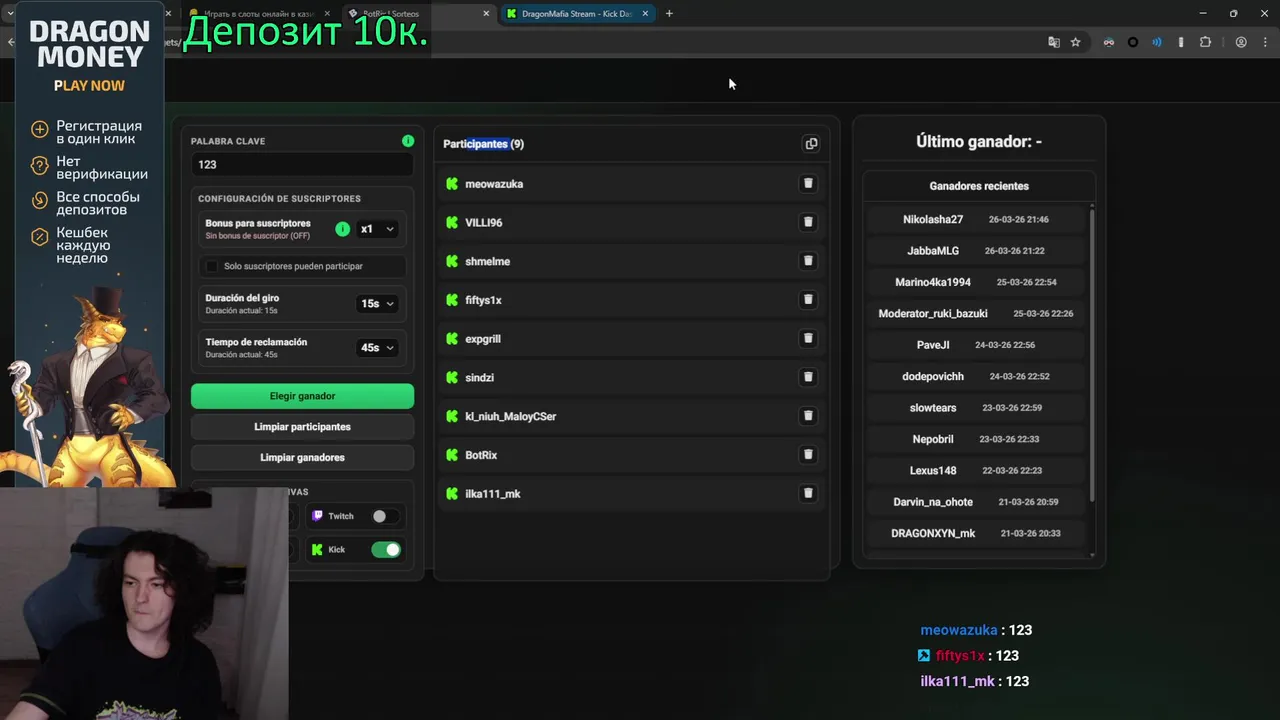Click recent winner PaveJI
Image resolution: width=1280 pixels, height=720 pixels.
pos(933,345)
